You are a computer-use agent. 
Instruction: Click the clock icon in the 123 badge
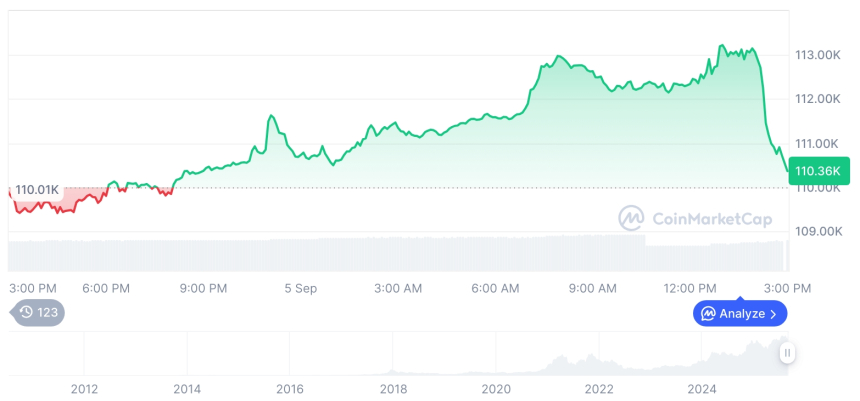pos(26,312)
